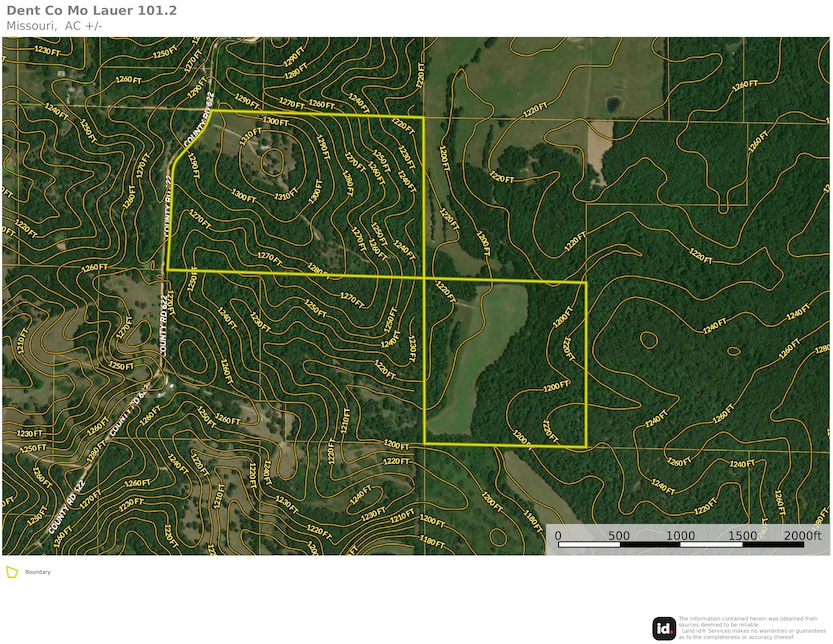Click the 500 label on the scale bar
Viewport: 833px width, 644px height.
point(619,536)
